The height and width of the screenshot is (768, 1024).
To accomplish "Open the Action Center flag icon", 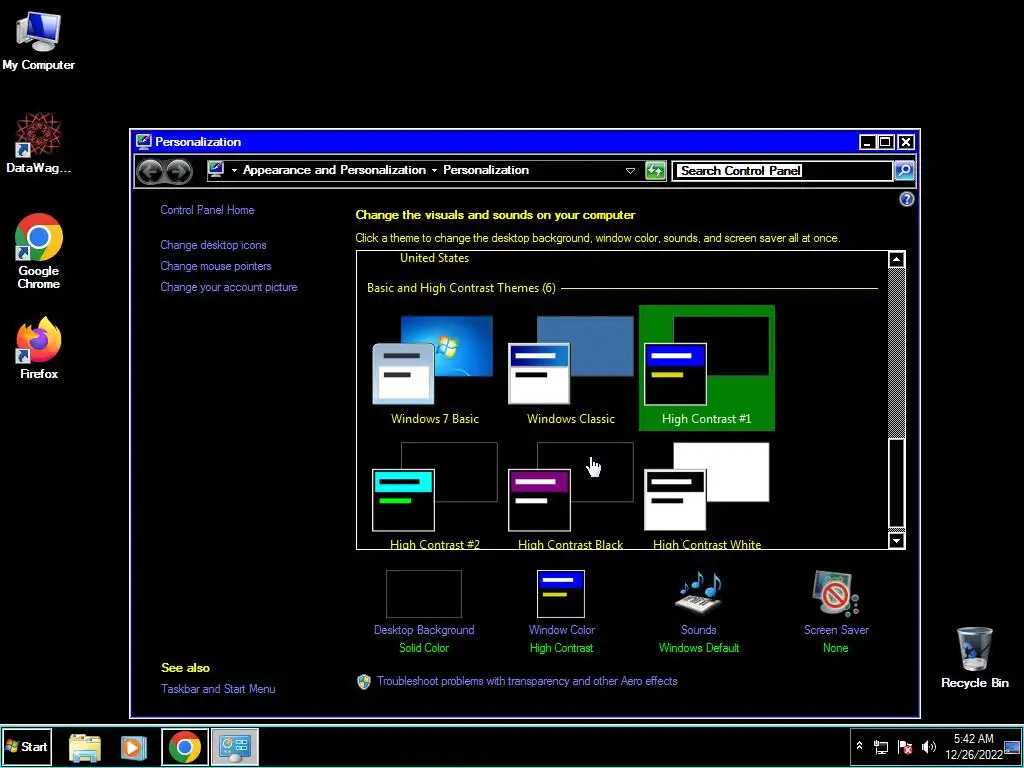I will (905, 746).
